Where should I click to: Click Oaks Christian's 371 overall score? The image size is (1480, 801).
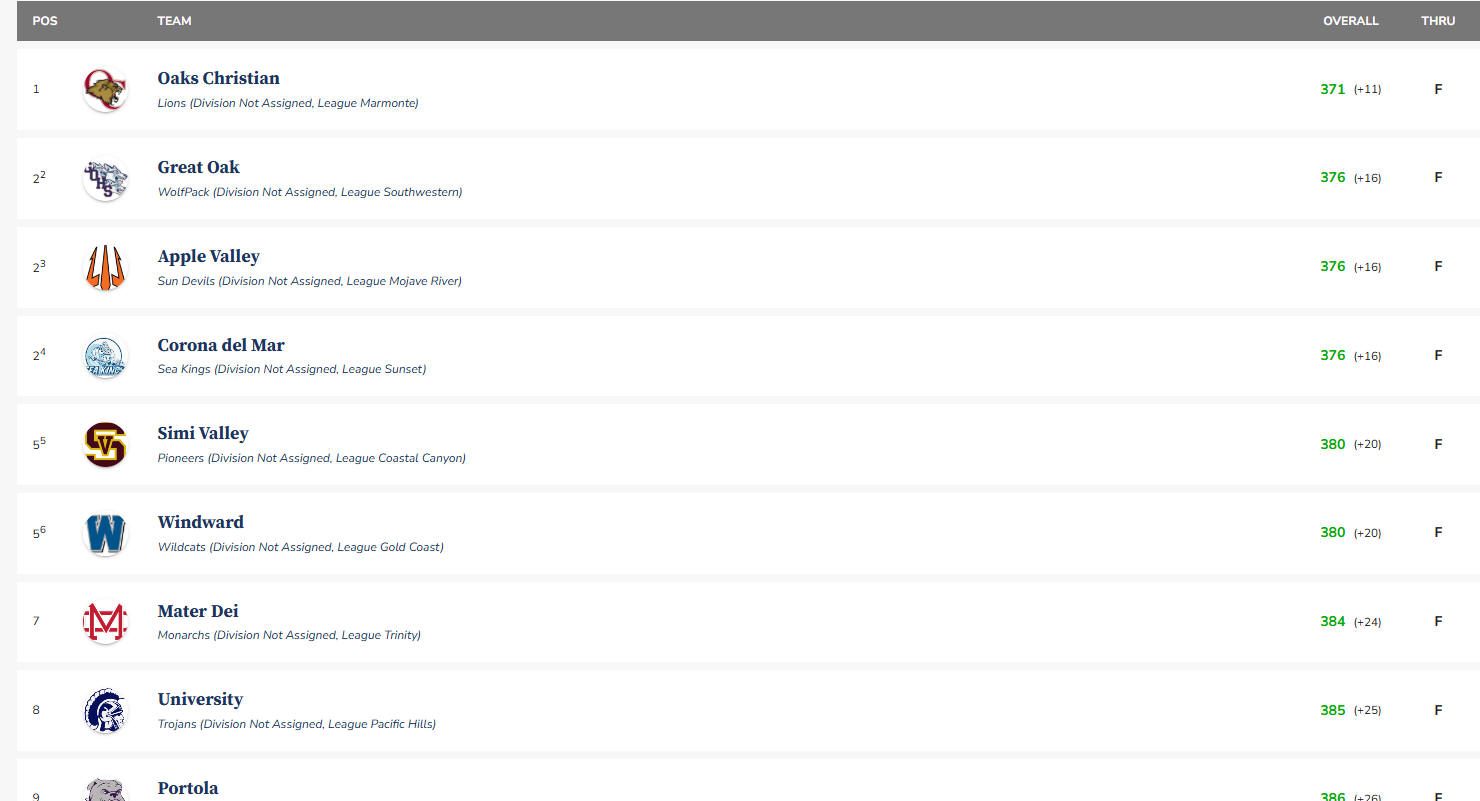pyautogui.click(x=1332, y=89)
